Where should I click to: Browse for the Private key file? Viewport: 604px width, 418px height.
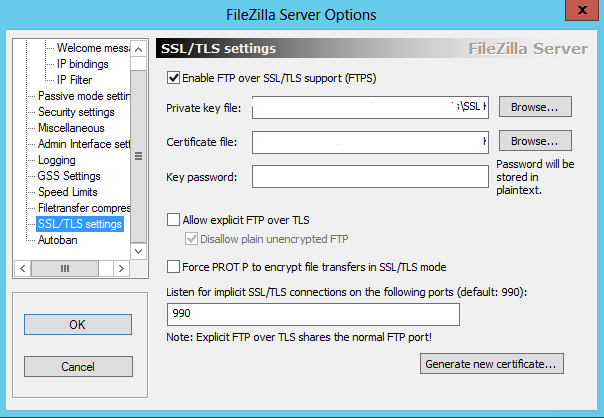pos(535,107)
